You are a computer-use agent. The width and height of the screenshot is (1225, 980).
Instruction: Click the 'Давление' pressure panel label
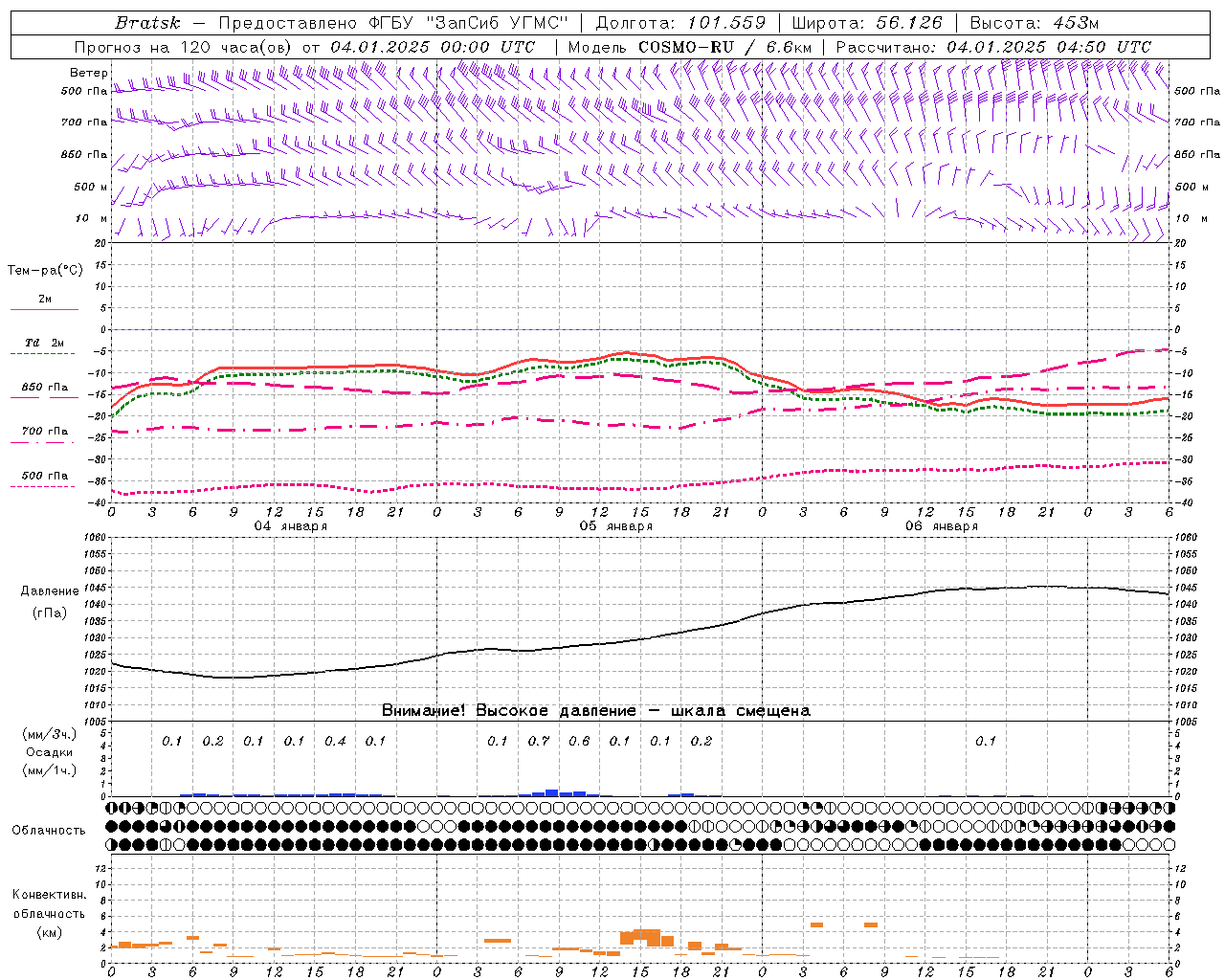50,591
